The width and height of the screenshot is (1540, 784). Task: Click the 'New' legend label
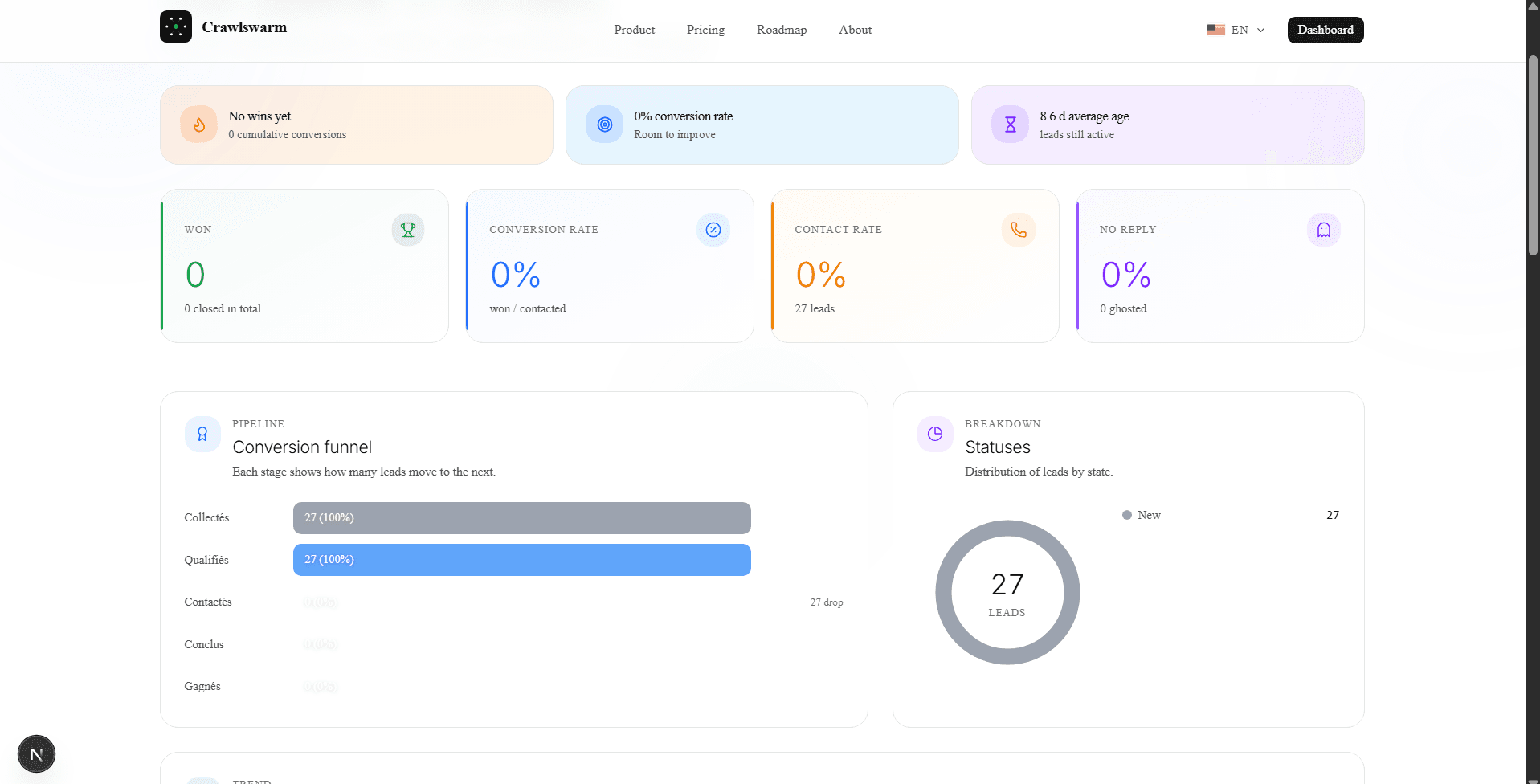(x=1149, y=515)
